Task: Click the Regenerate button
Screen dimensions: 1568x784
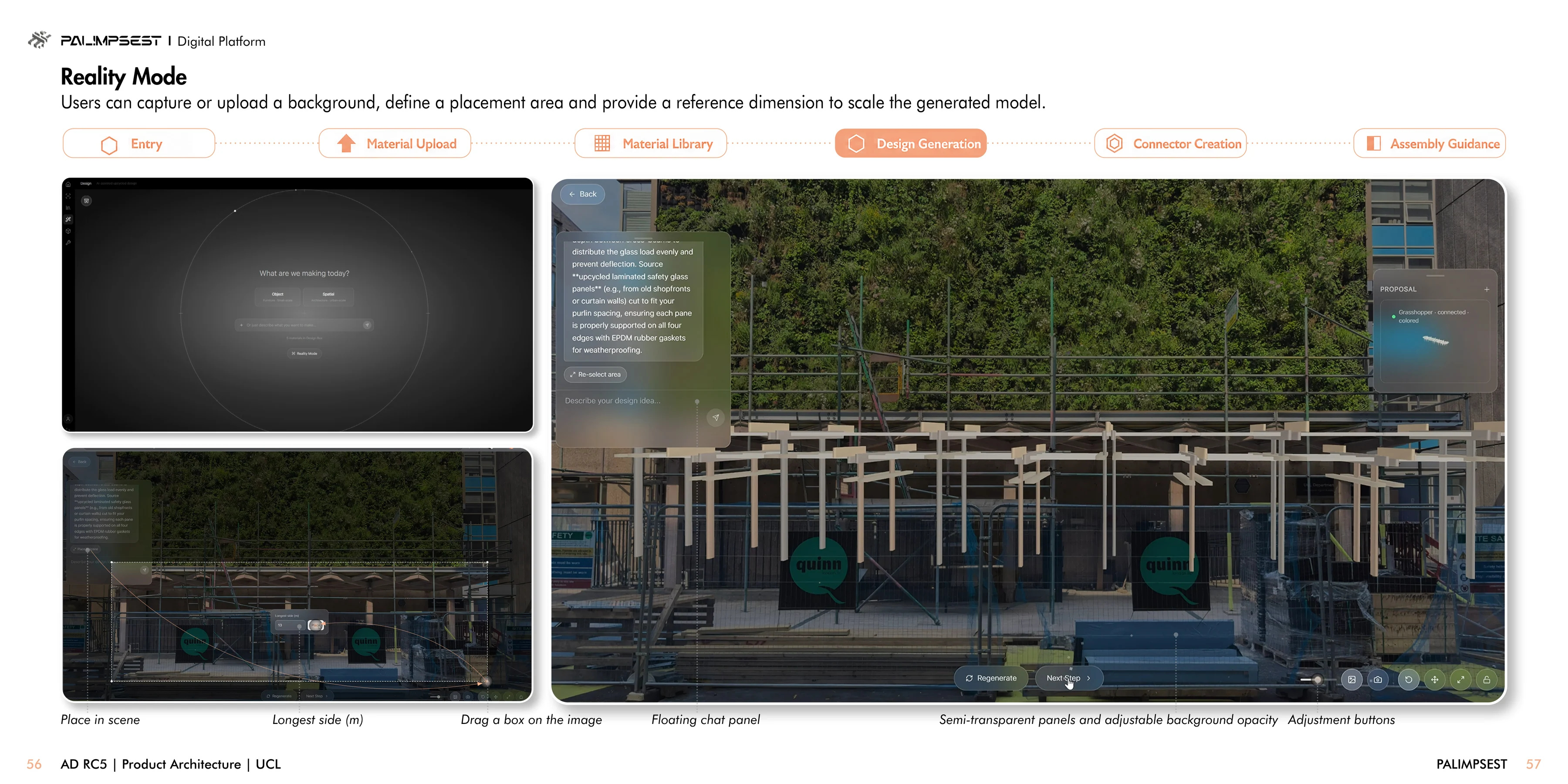Action: click(991, 678)
